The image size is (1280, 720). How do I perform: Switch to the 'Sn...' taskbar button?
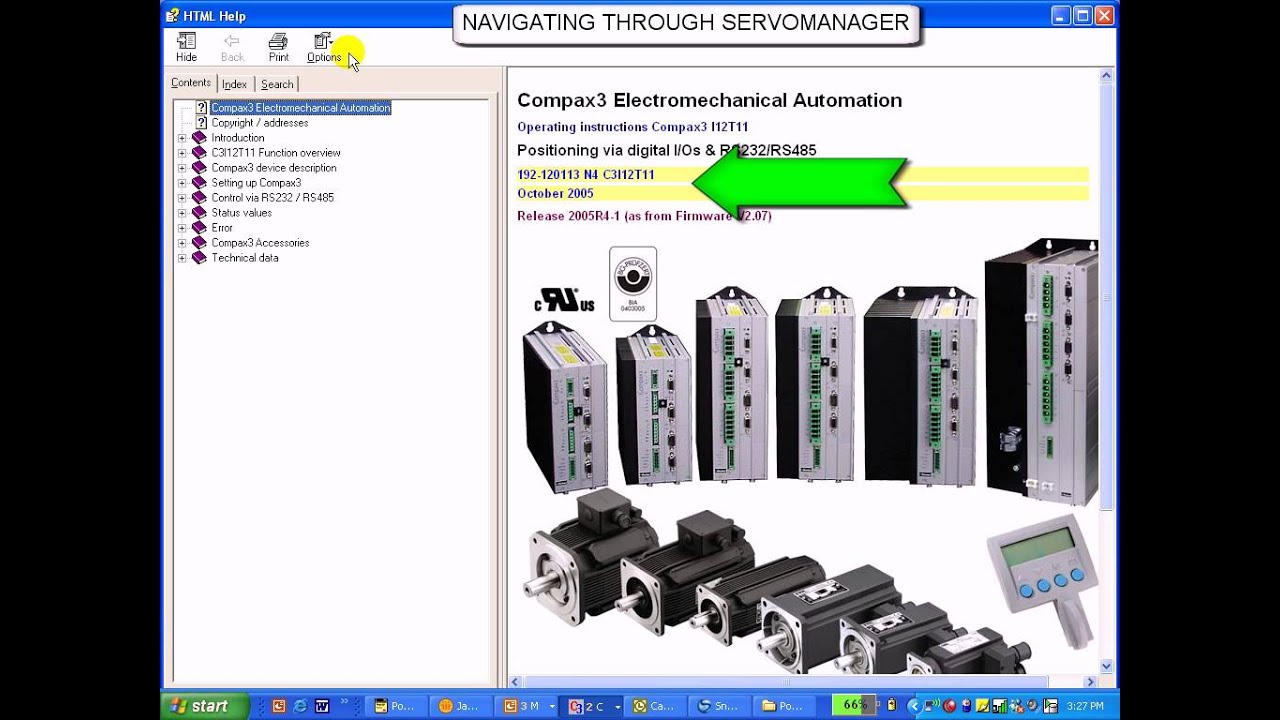click(720, 706)
